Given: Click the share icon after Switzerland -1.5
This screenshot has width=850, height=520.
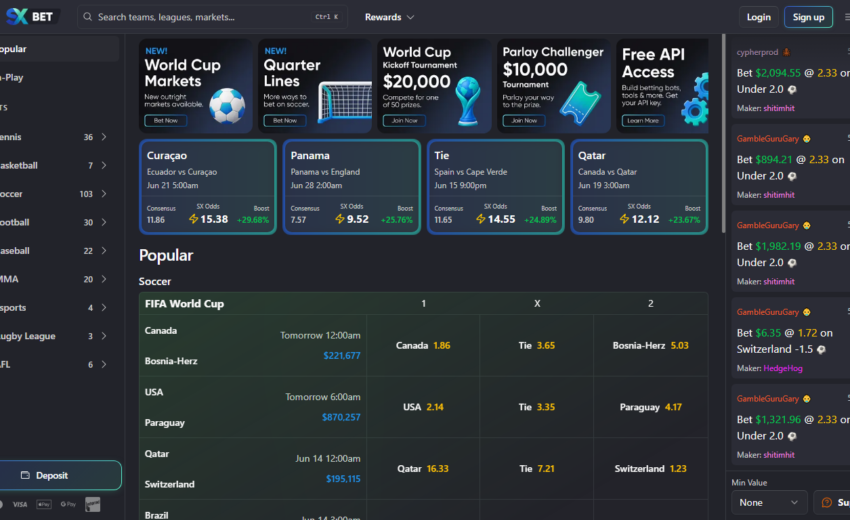Looking at the screenshot, I should point(821,350).
